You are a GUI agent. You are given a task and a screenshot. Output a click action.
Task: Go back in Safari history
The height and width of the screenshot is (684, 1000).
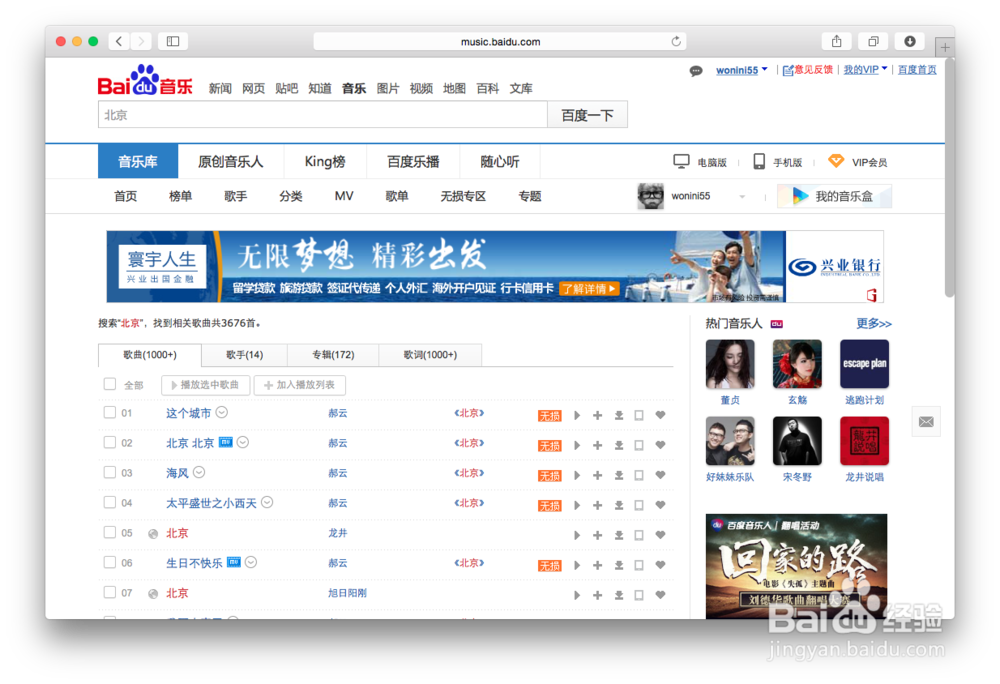(119, 41)
